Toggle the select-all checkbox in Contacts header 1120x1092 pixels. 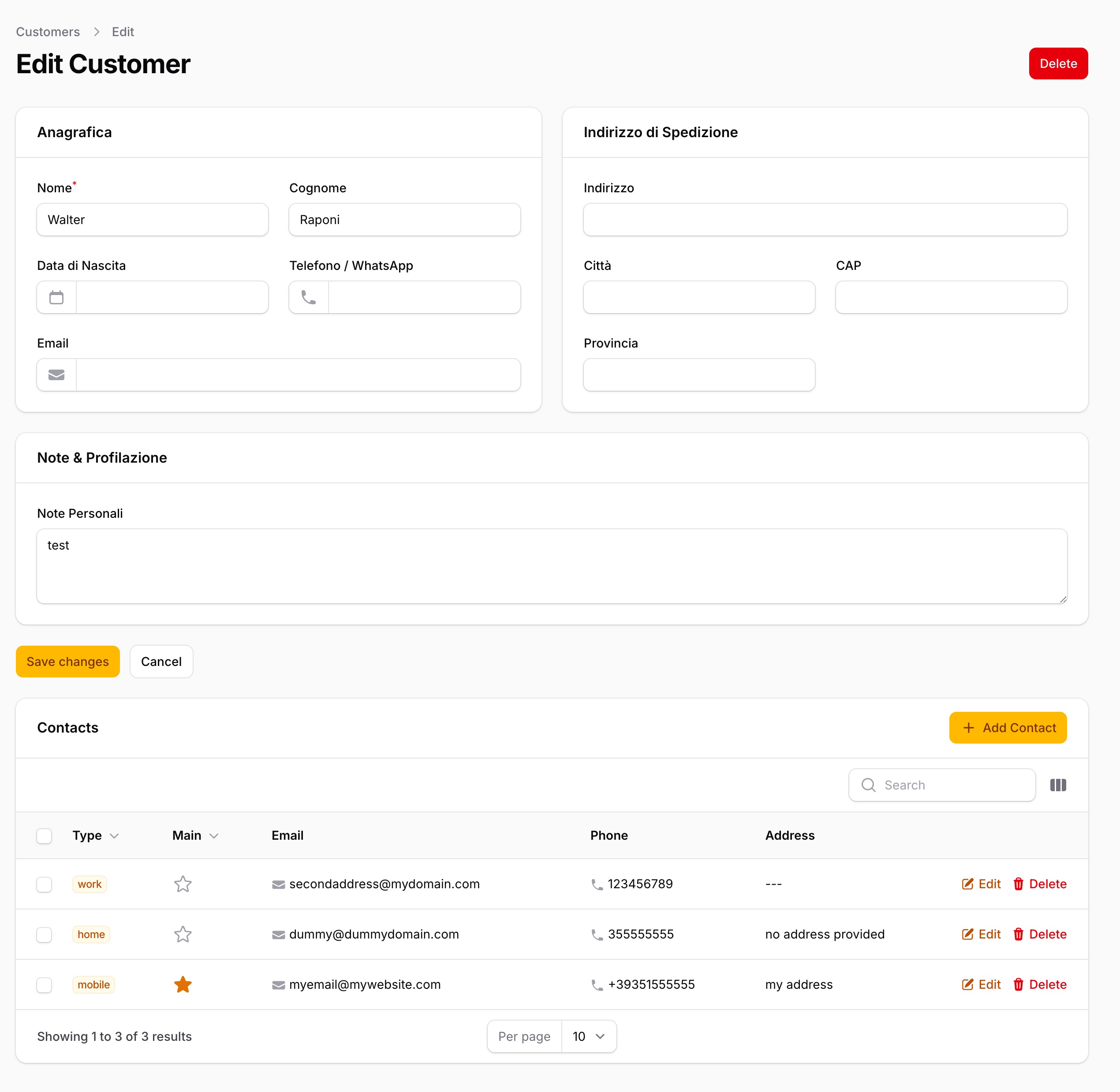click(x=44, y=836)
